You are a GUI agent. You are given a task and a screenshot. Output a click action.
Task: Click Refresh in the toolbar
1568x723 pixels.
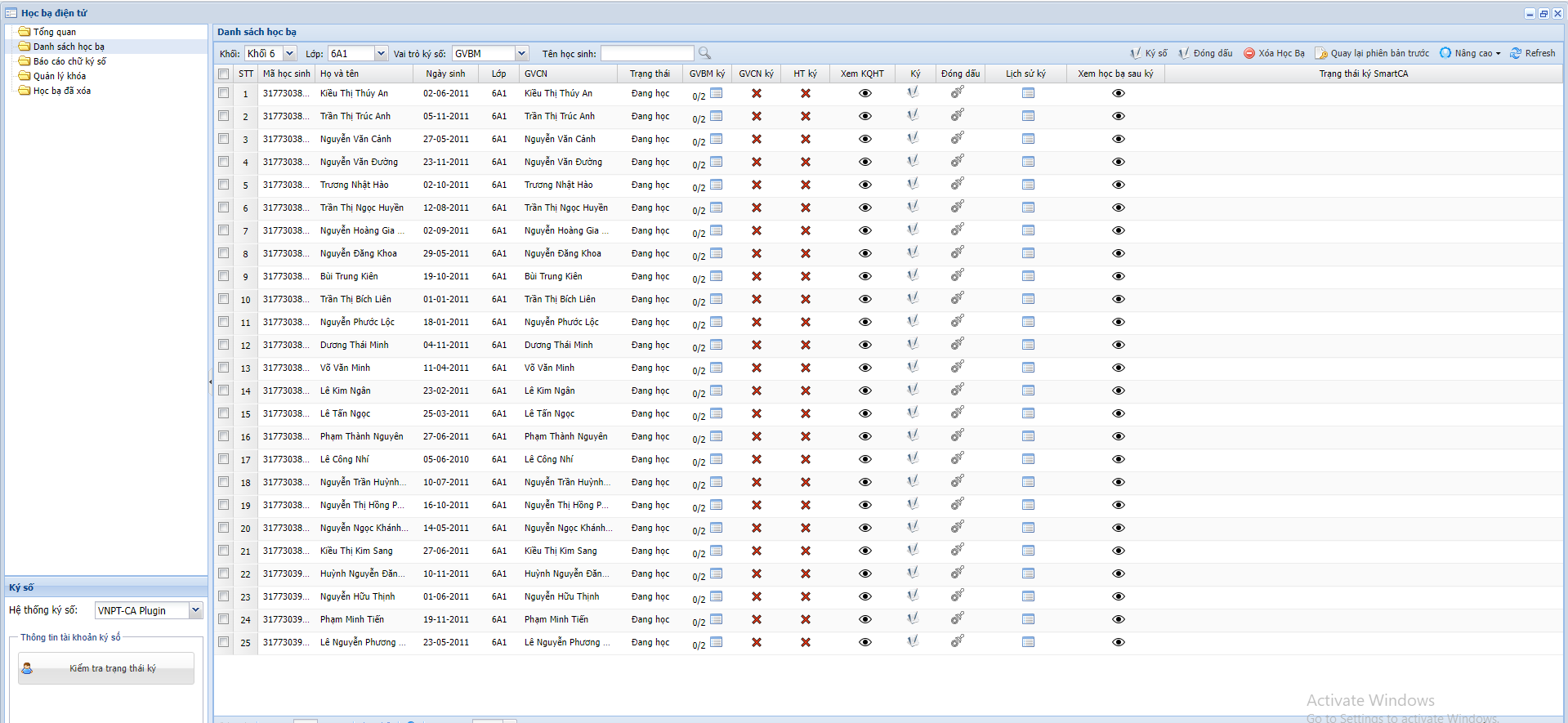(1533, 53)
